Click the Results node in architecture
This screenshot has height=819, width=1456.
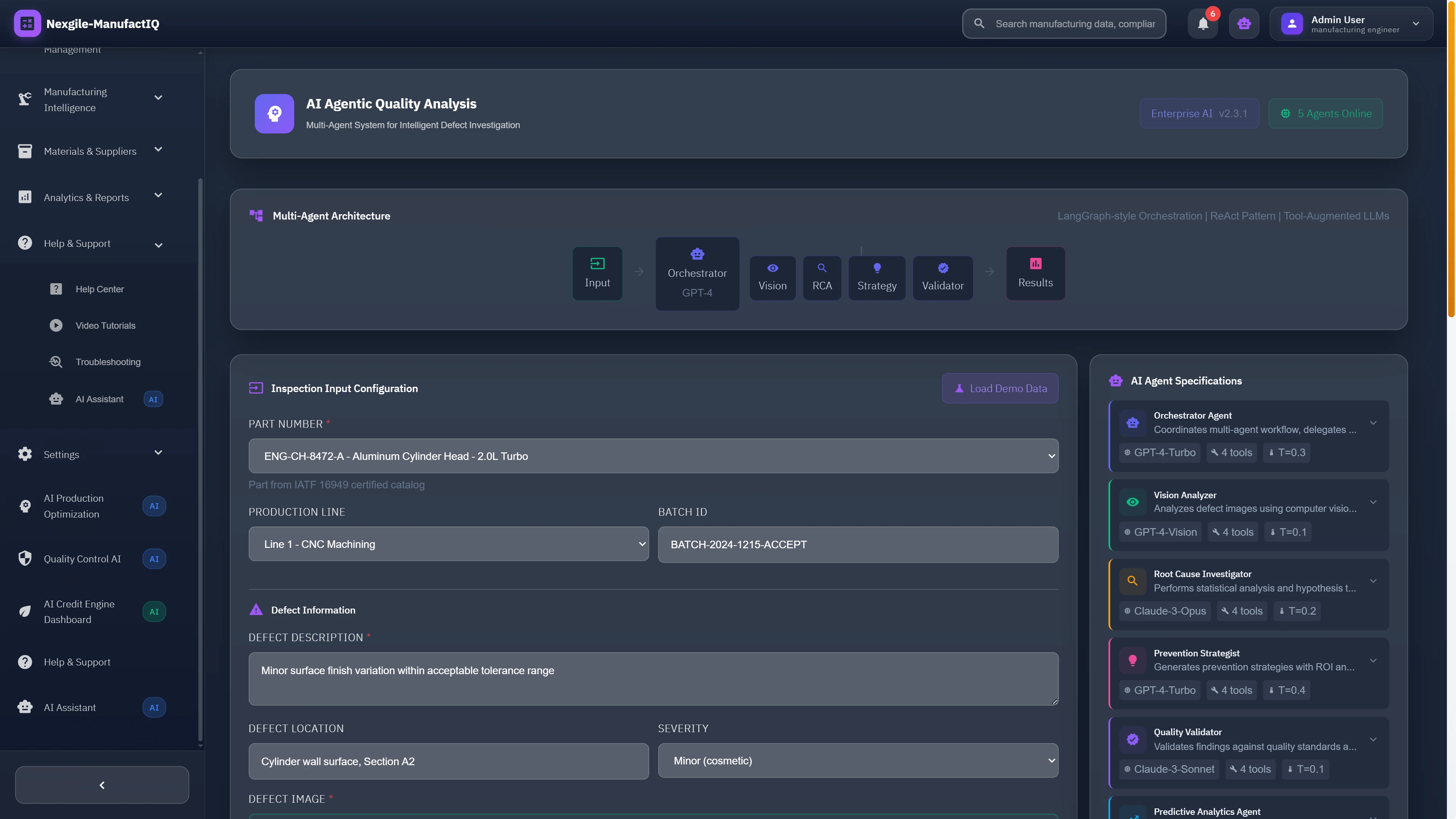(1035, 273)
